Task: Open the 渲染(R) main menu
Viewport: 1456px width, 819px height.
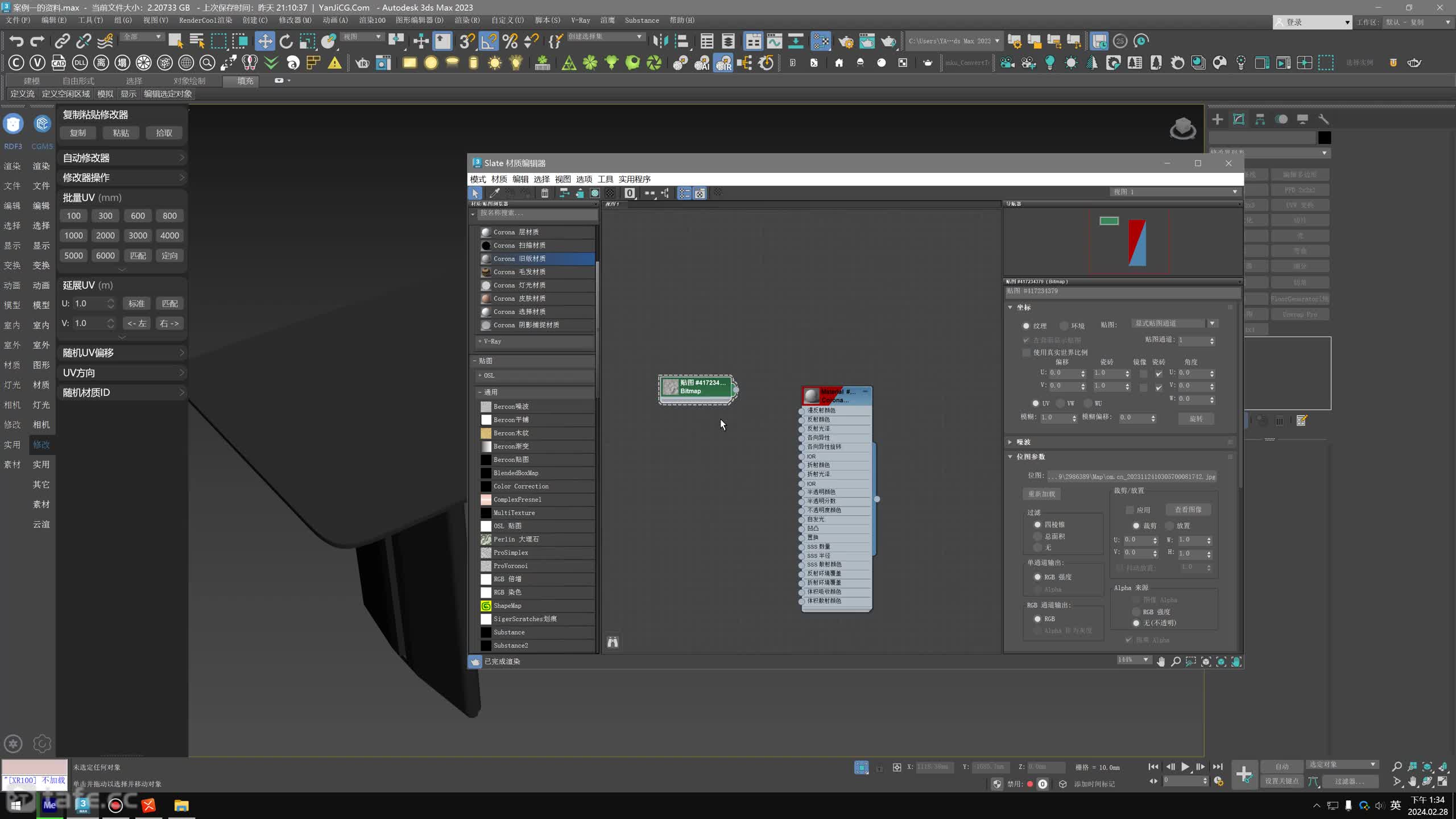Action: 467,20
